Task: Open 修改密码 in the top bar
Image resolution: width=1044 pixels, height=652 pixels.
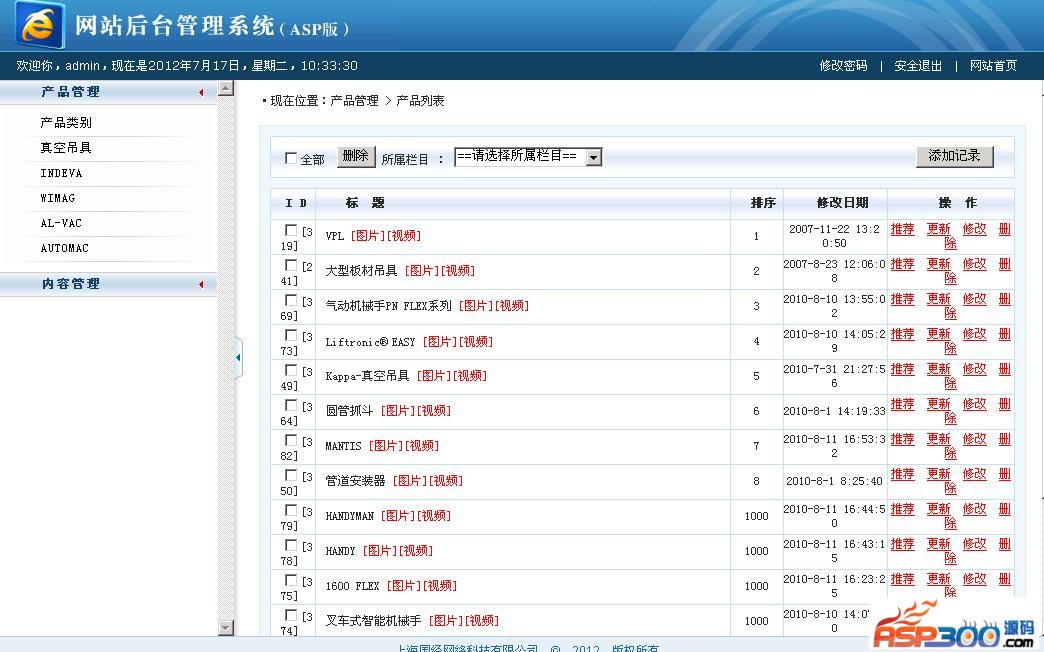Action: [844, 65]
